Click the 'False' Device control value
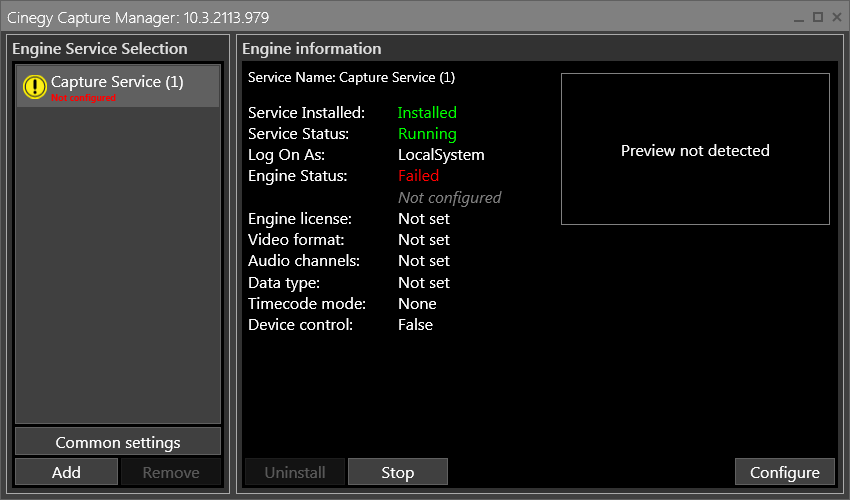The width and height of the screenshot is (850, 500). [x=415, y=325]
